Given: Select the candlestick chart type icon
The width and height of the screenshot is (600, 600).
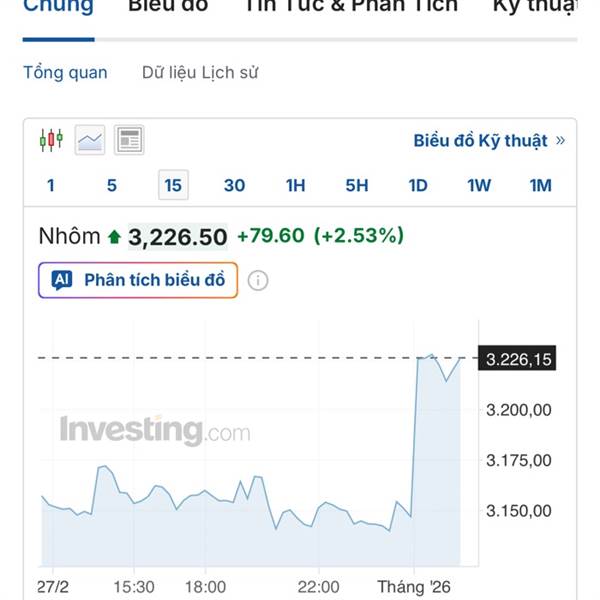Looking at the screenshot, I should (51, 140).
